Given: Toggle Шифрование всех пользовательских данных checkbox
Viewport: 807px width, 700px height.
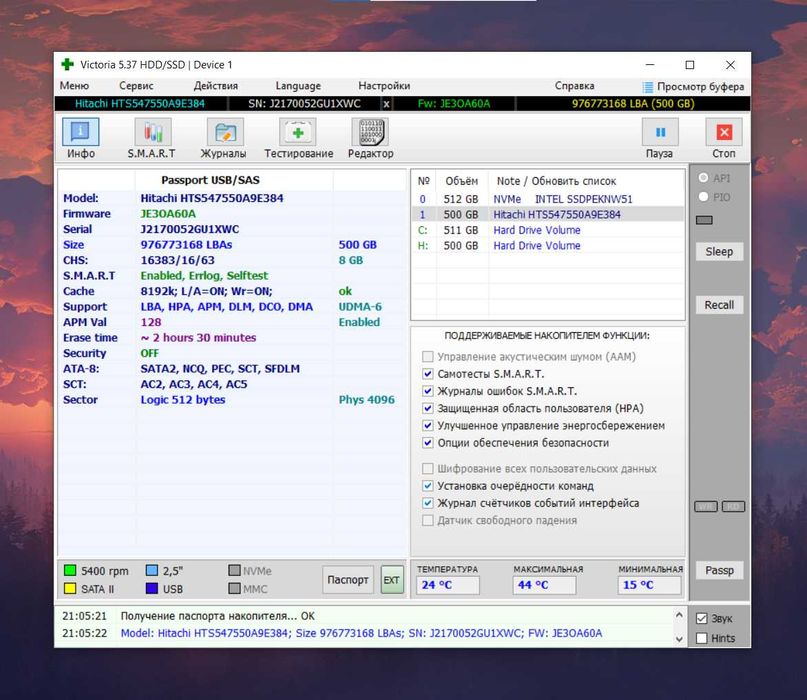Looking at the screenshot, I should [427, 468].
